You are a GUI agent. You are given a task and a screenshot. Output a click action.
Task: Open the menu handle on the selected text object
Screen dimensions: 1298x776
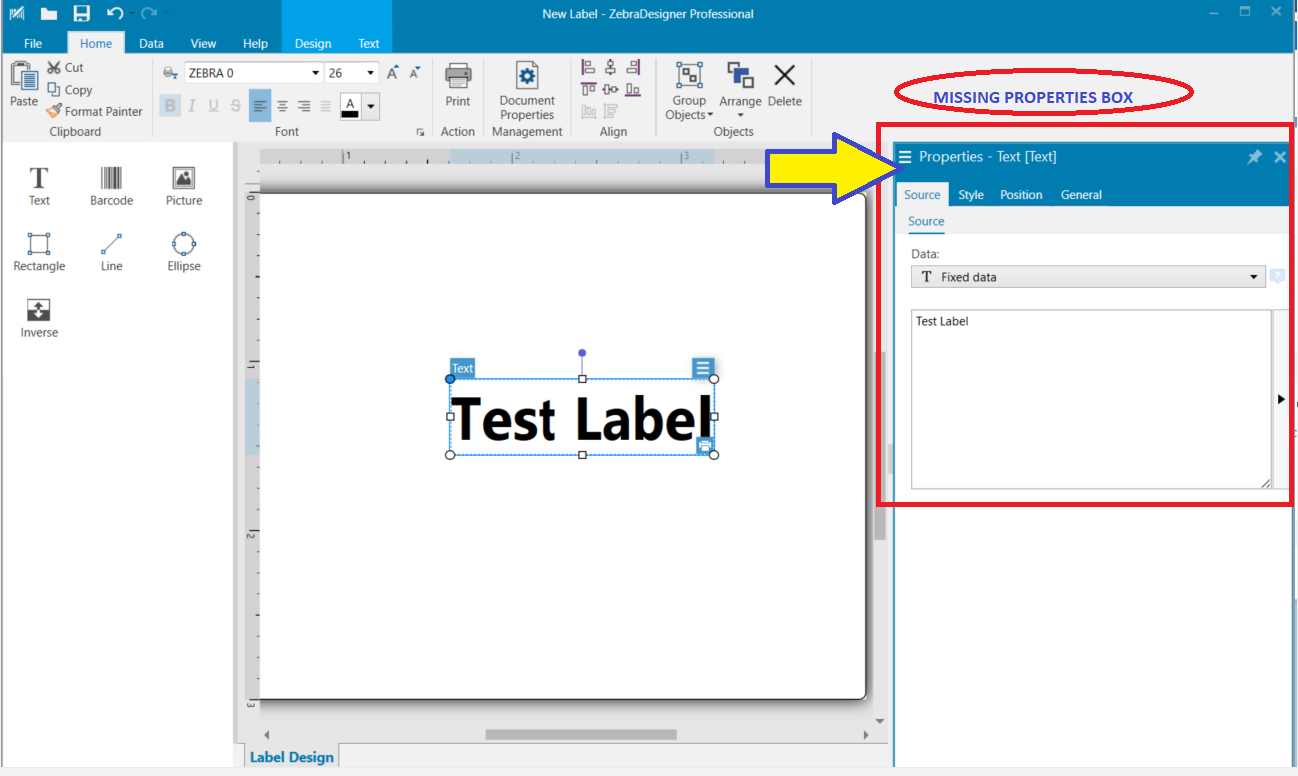pyautogui.click(x=703, y=368)
